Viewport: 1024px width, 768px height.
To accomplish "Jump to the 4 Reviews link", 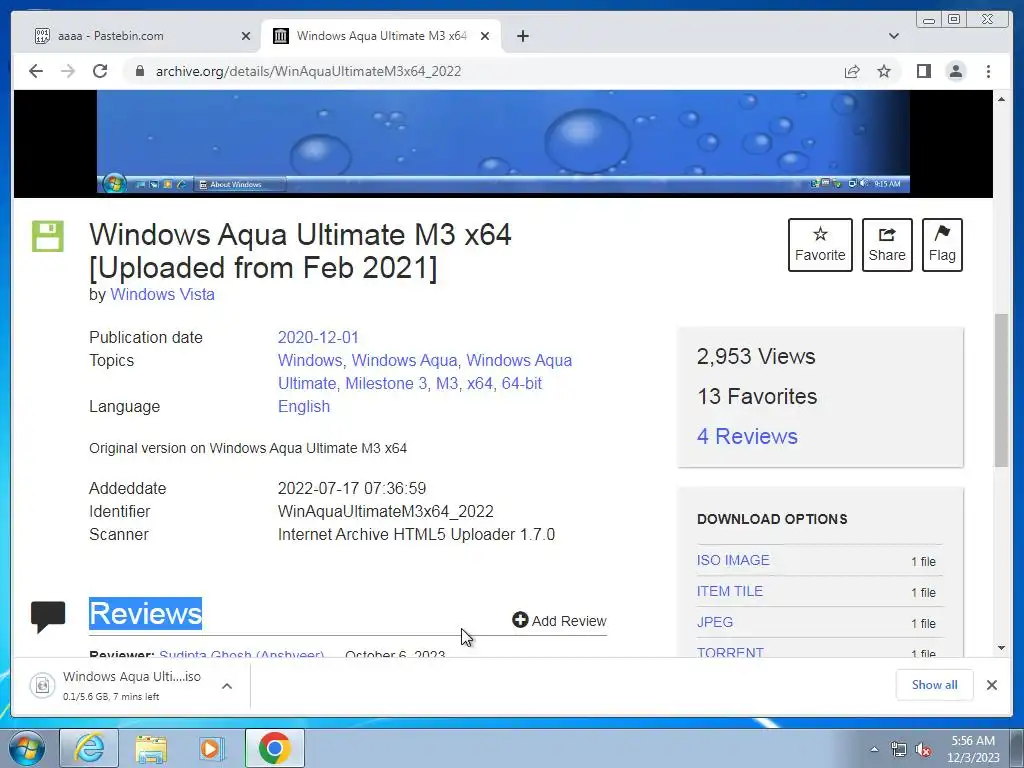I will pyautogui.click(x=747, y=436).
